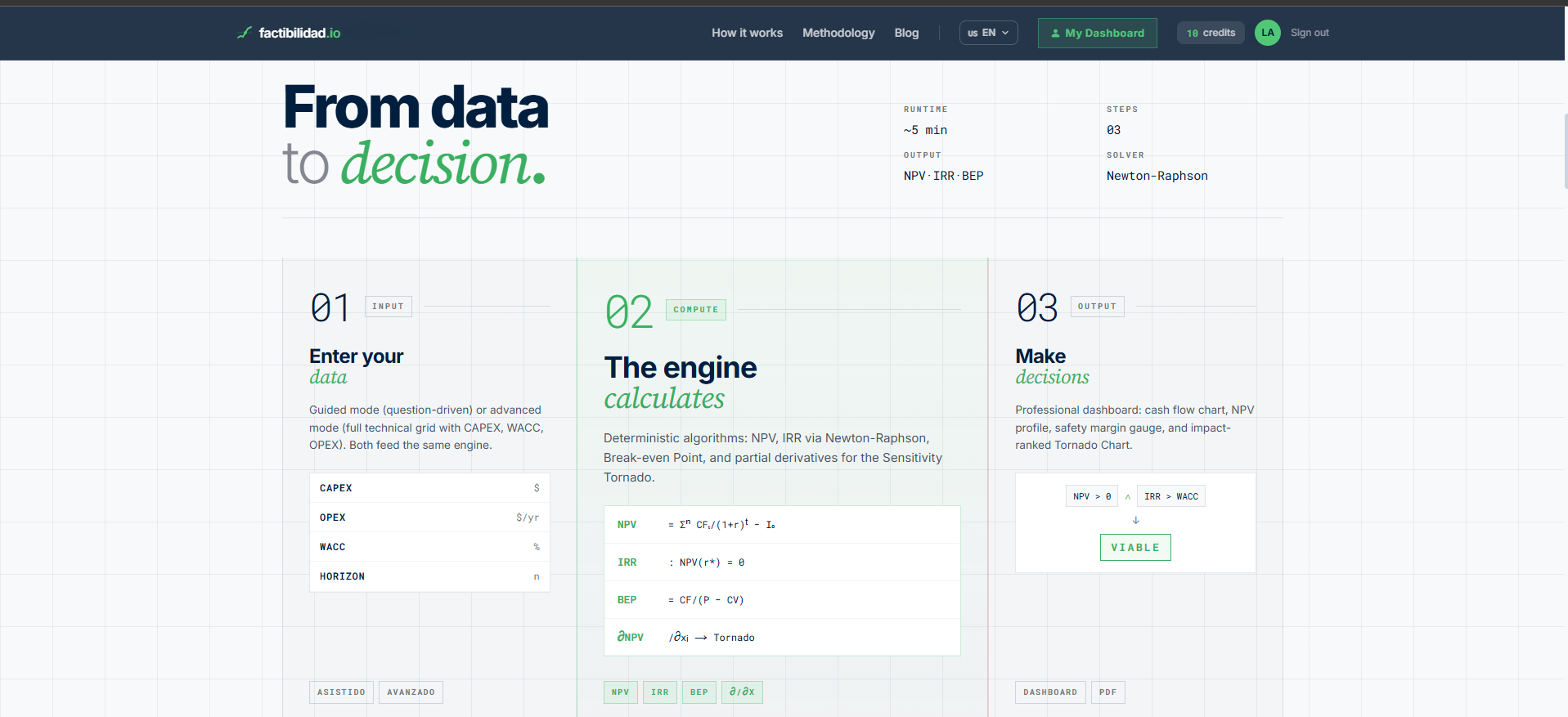Click the OPEX input row
The width and height of the screenshot is (1568, 717).
click(x=429, y=518)
